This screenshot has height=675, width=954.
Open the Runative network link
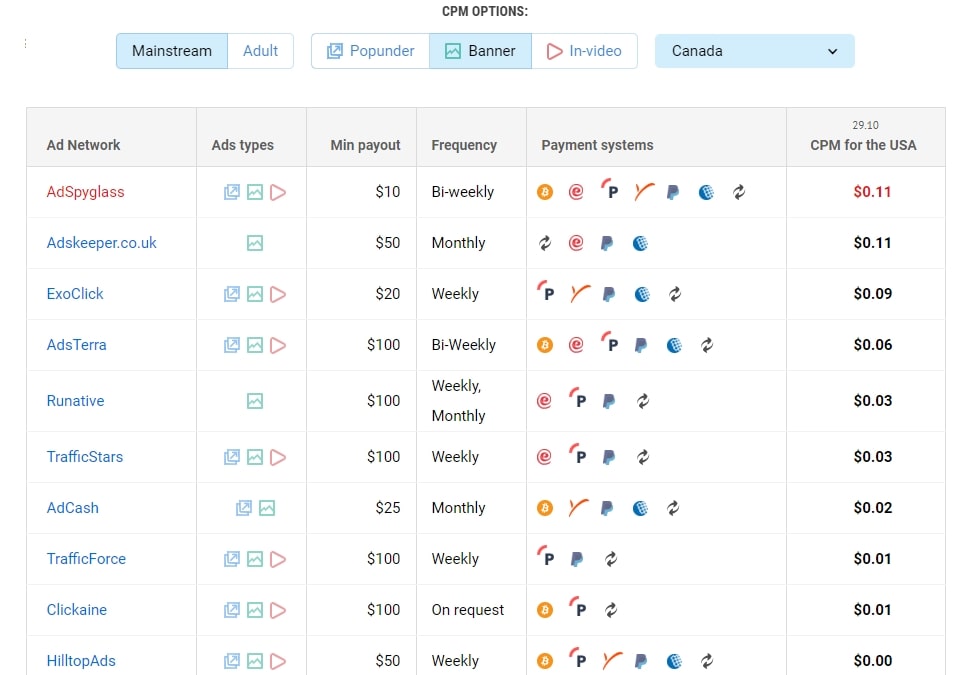coord(75,401)
